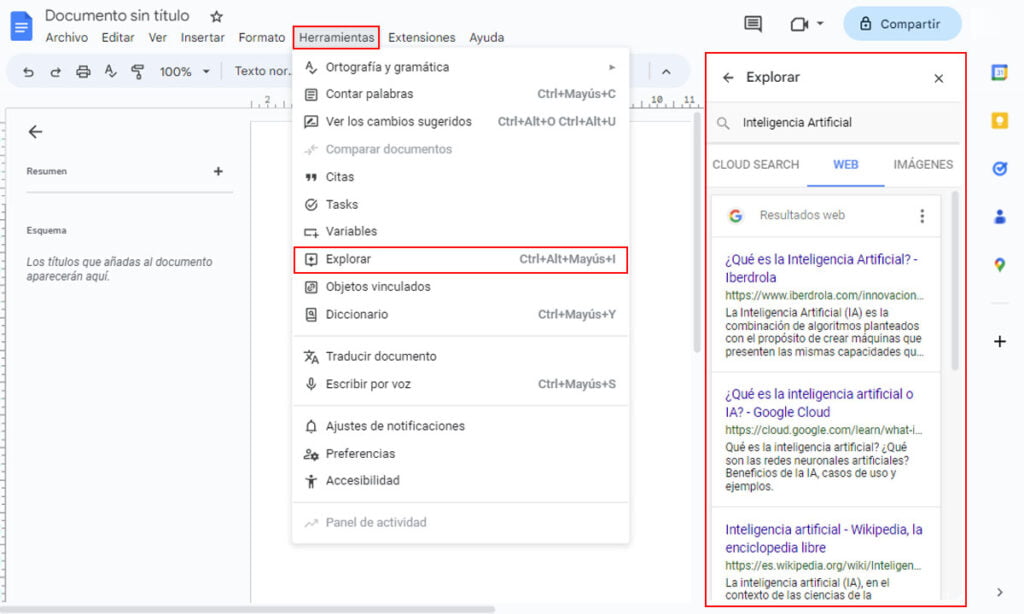Switch to the IMÁGENES tab
The height and width of the screenshot is (614, 1024).
coord(923,165)
